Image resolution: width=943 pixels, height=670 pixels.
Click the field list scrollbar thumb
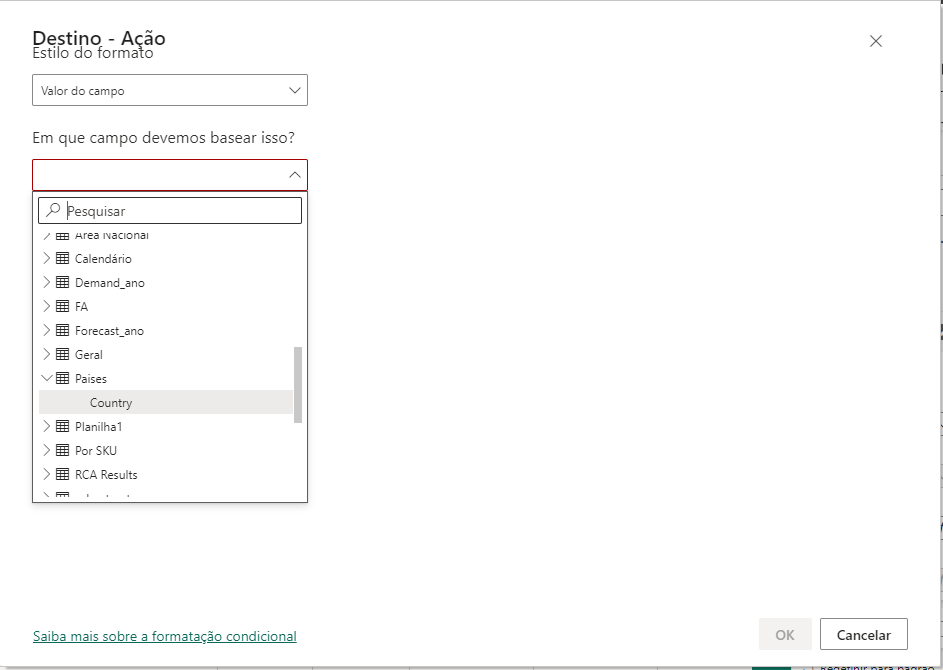[298, 385]
